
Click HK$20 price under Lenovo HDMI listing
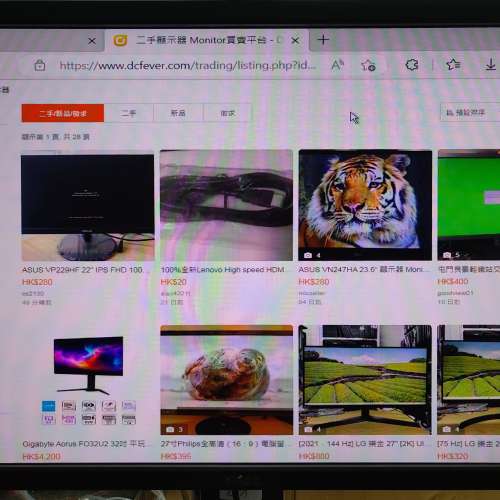coord(173,282)
